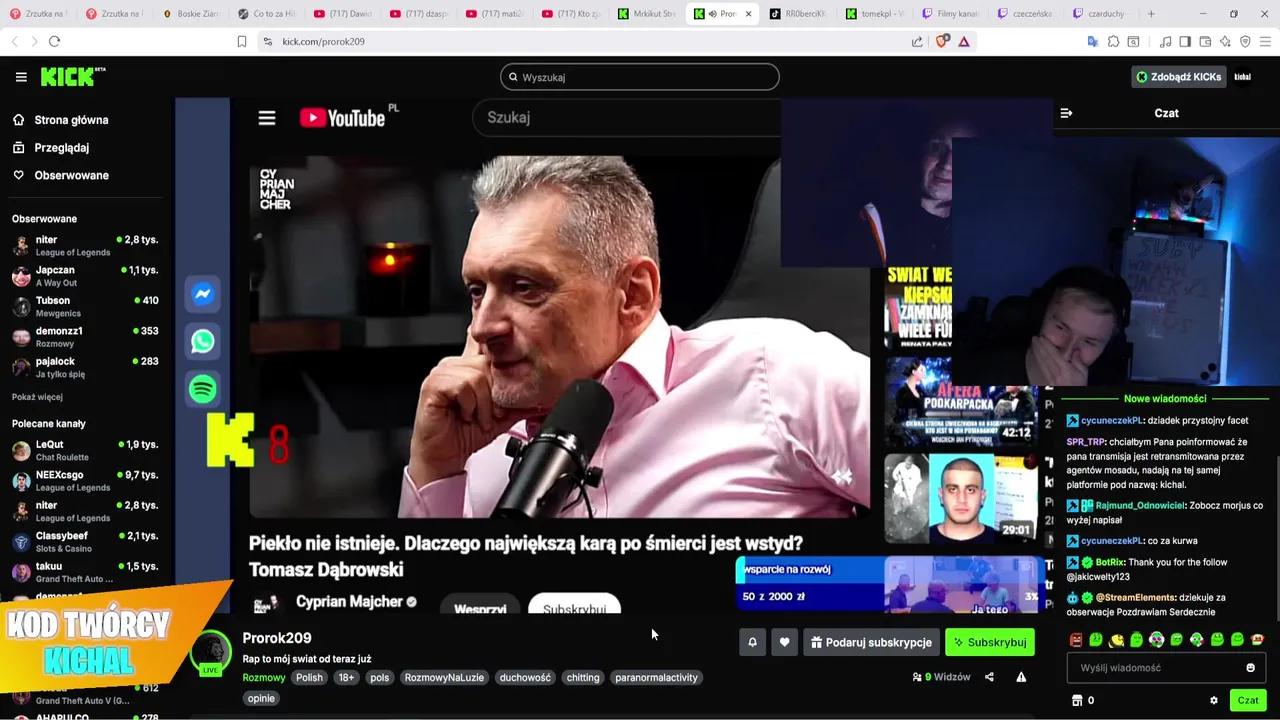Switch to the Boskie Ziarno browser tab
Screen dimensions: 1280x720
(190, 14)
